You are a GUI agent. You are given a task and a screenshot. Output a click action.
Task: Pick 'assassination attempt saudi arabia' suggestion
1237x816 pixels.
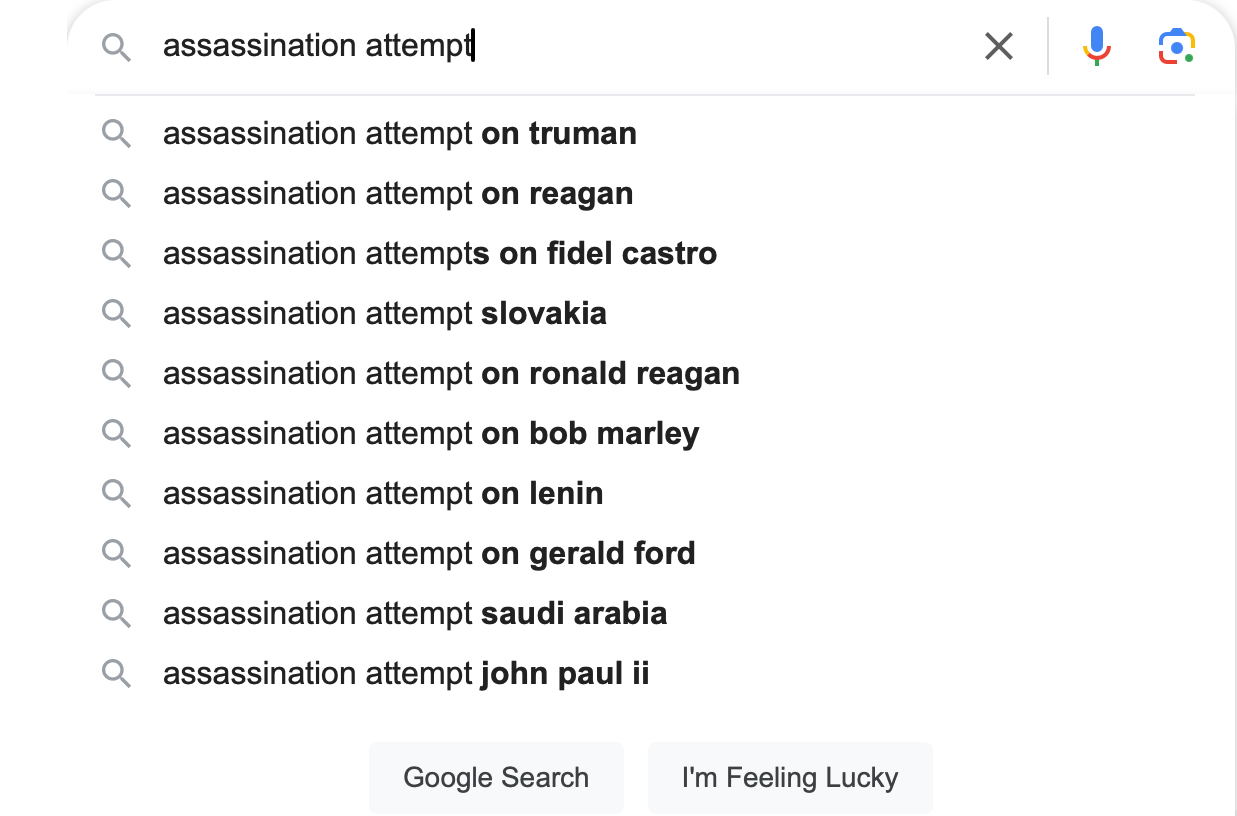coord(414,613)
